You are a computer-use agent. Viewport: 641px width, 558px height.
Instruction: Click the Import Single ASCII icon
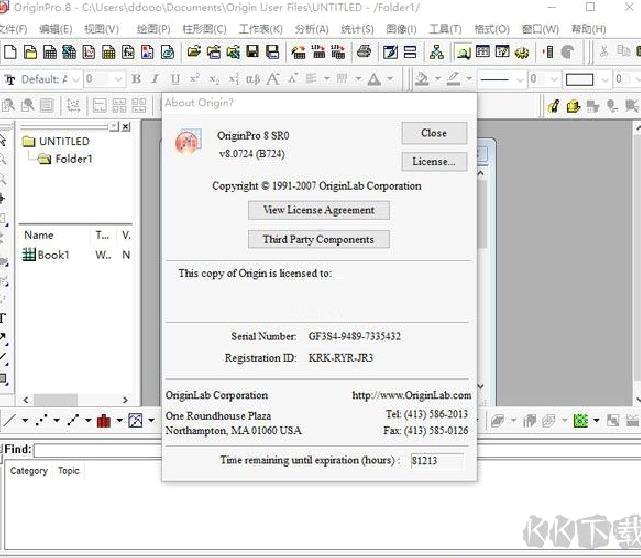pos(318,52)
